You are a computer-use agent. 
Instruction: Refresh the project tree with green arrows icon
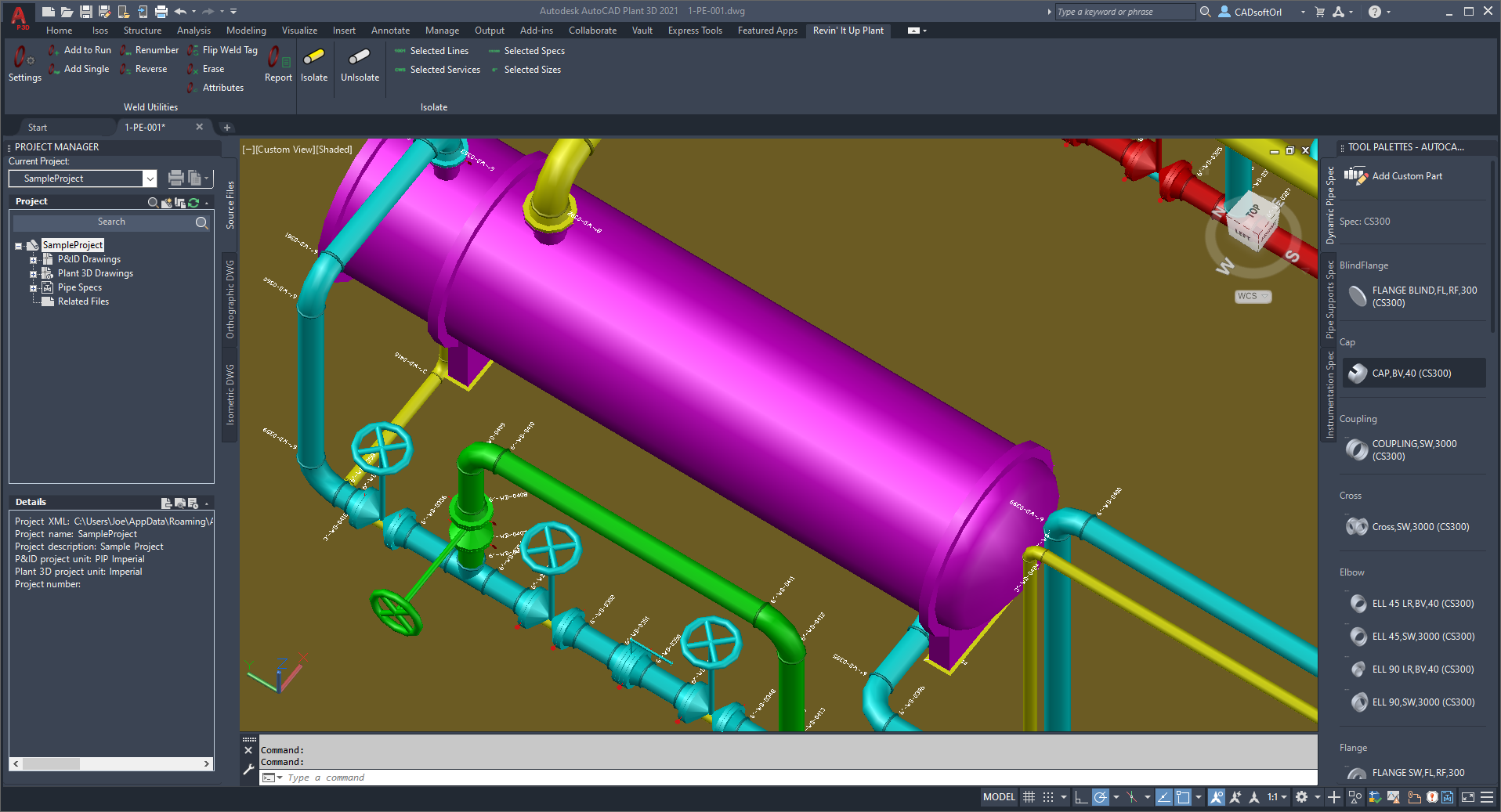point(194,202)
